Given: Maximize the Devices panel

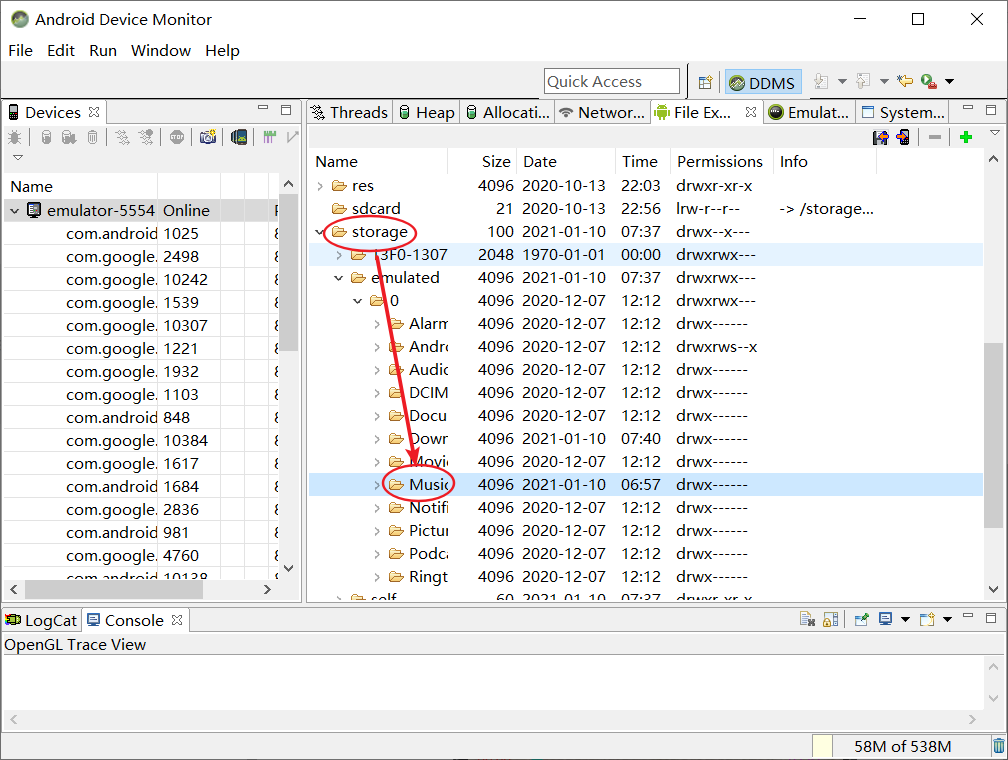Looking at the screenshot, I should pyautogui.click(x=286, y=109).
